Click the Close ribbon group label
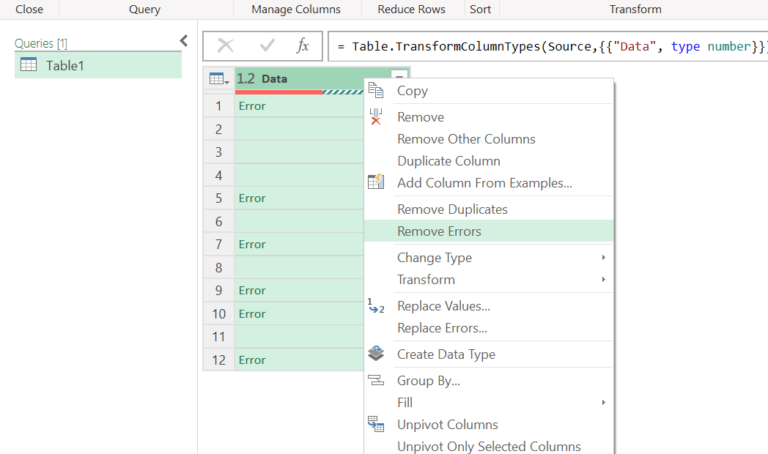This screenshot has height=454, width=768. point(29,9)
